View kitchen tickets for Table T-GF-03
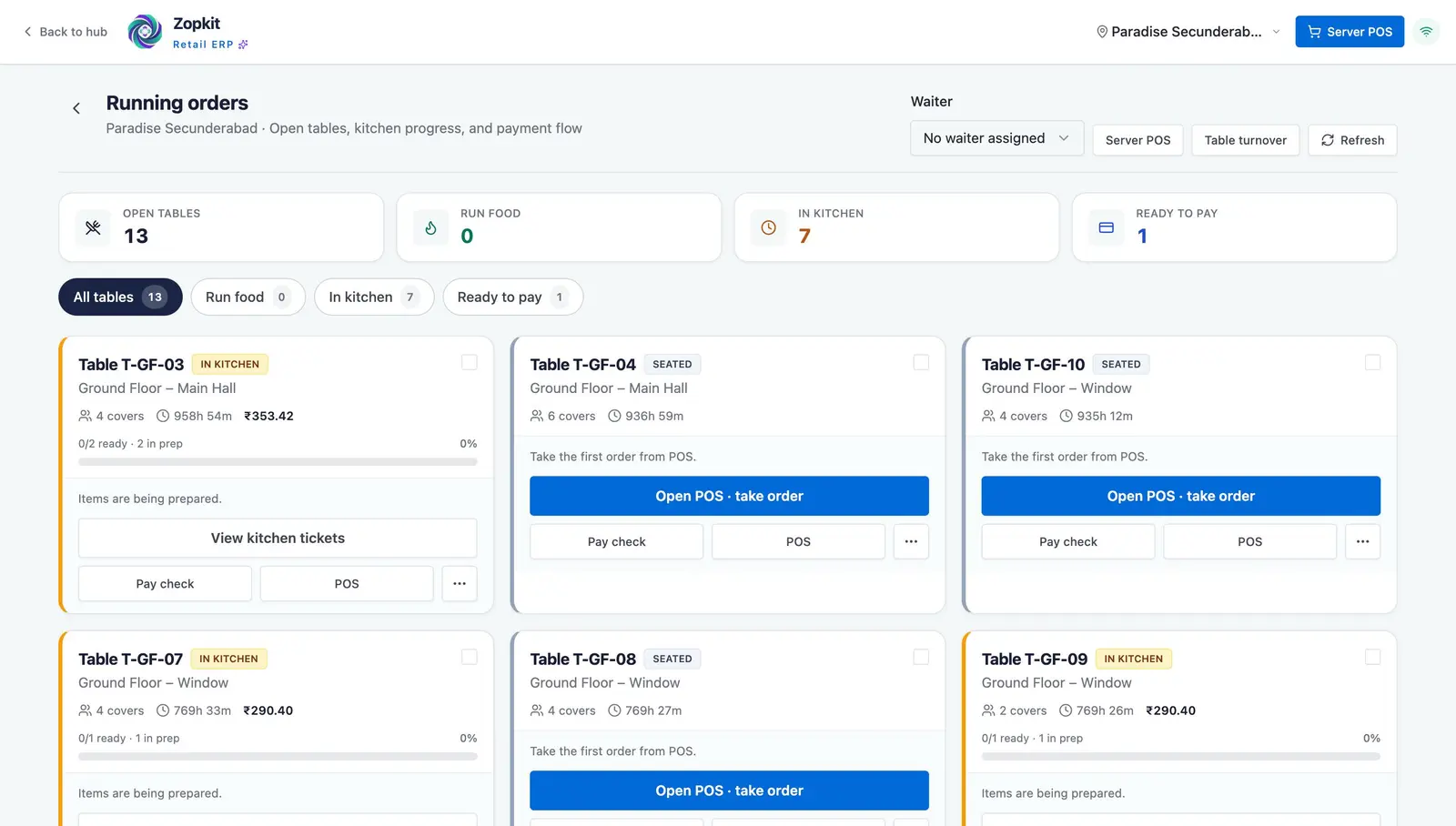Screen dimensions: 1456x826 278,539
